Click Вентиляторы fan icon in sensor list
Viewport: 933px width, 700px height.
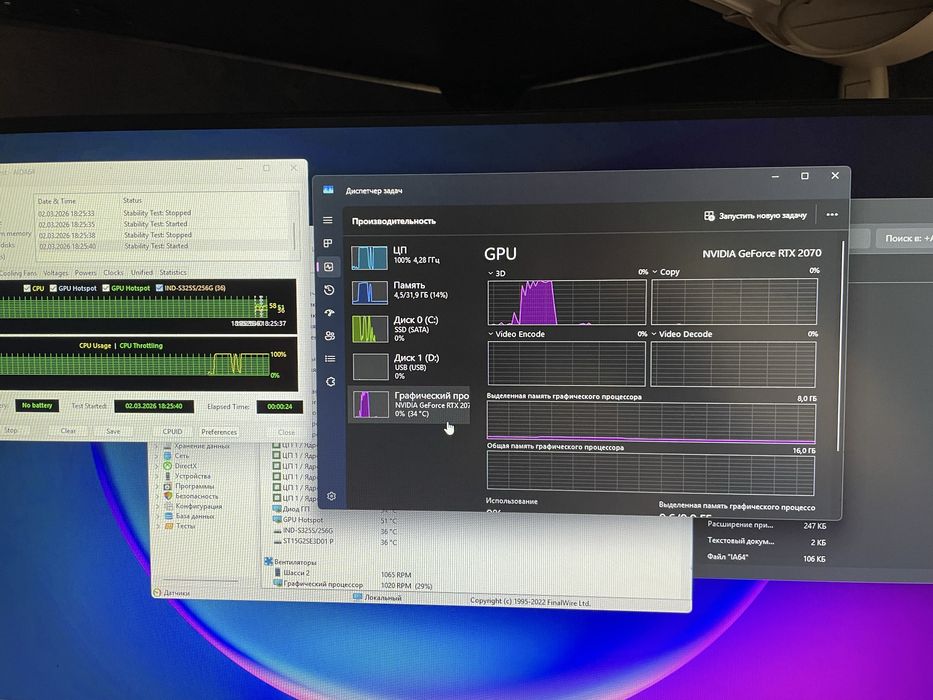tap(268, 561)
